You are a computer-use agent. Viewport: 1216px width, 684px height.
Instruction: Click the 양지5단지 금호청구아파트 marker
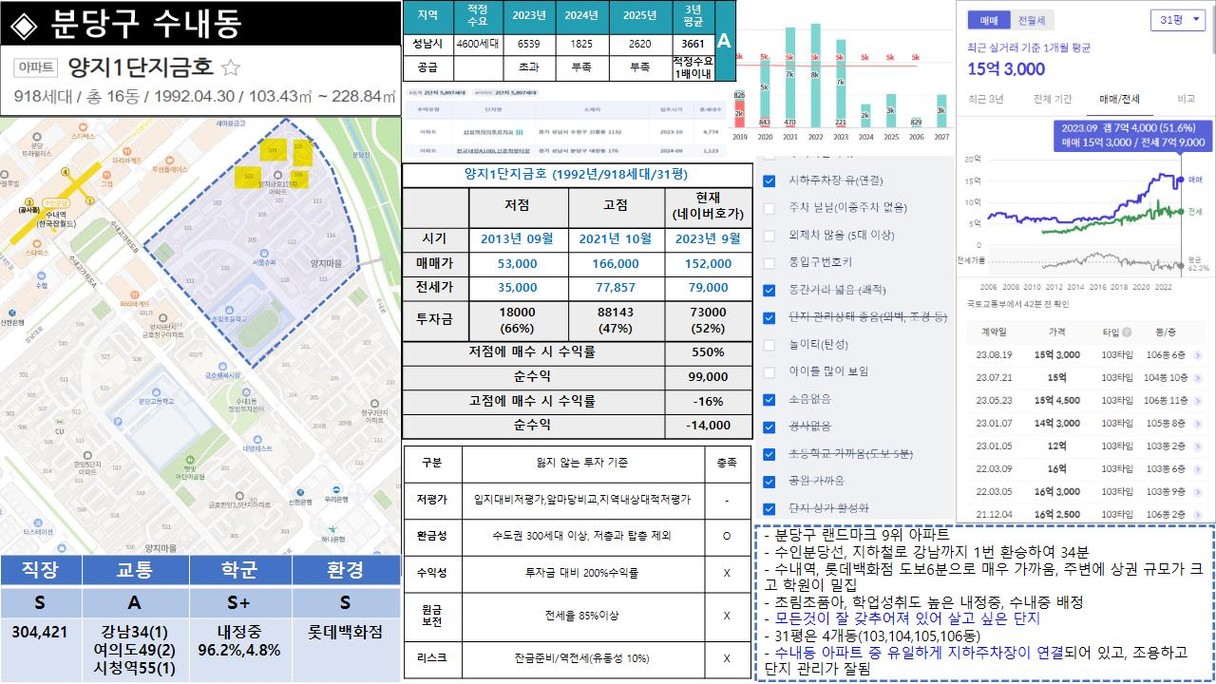[163, 318]
